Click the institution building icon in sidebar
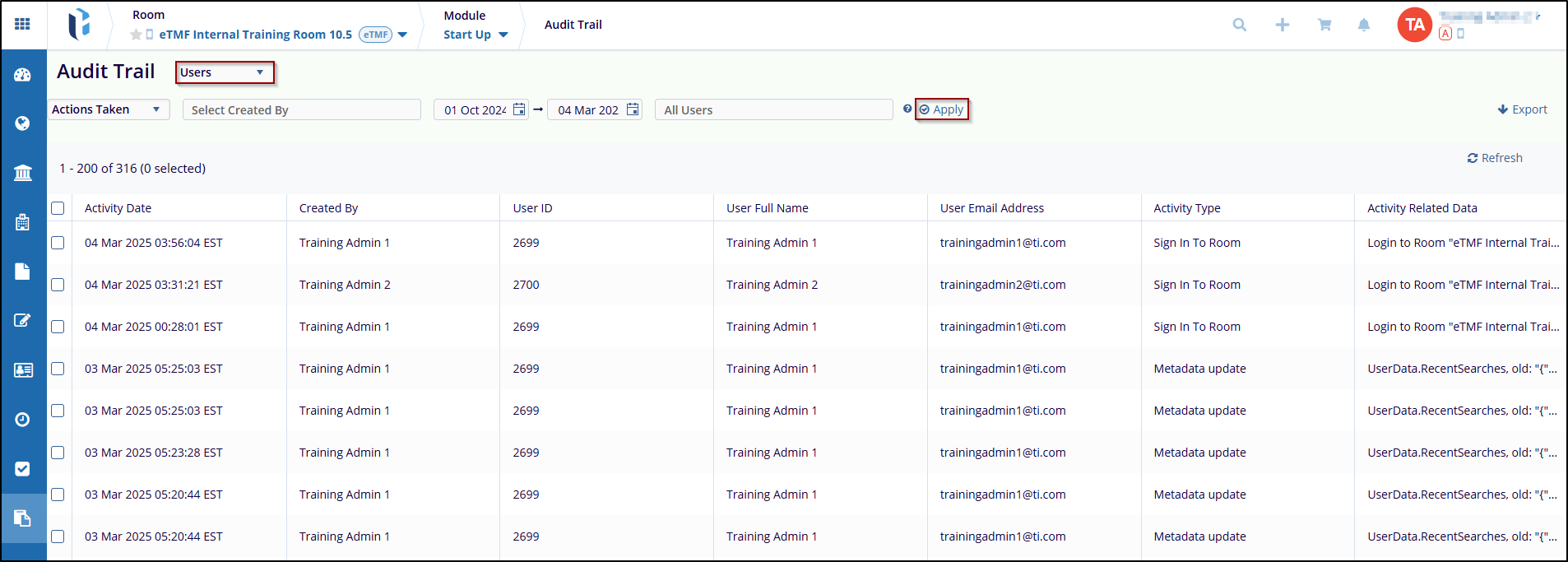1568x562 pixels. [x=22, y=173]
